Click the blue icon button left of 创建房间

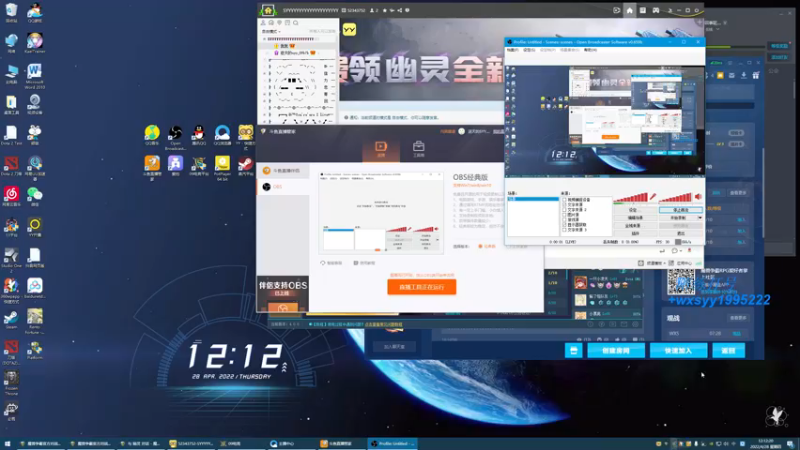click(x=573, y=351)
